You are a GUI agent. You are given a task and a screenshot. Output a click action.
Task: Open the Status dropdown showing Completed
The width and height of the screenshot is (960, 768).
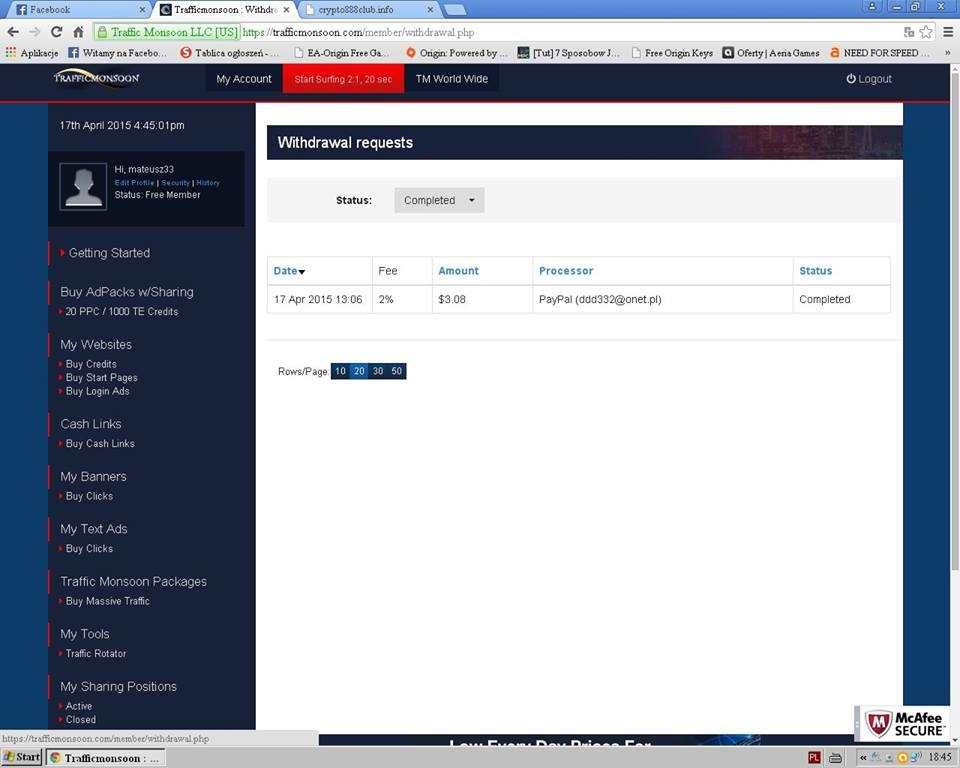(x=439, y=200)
